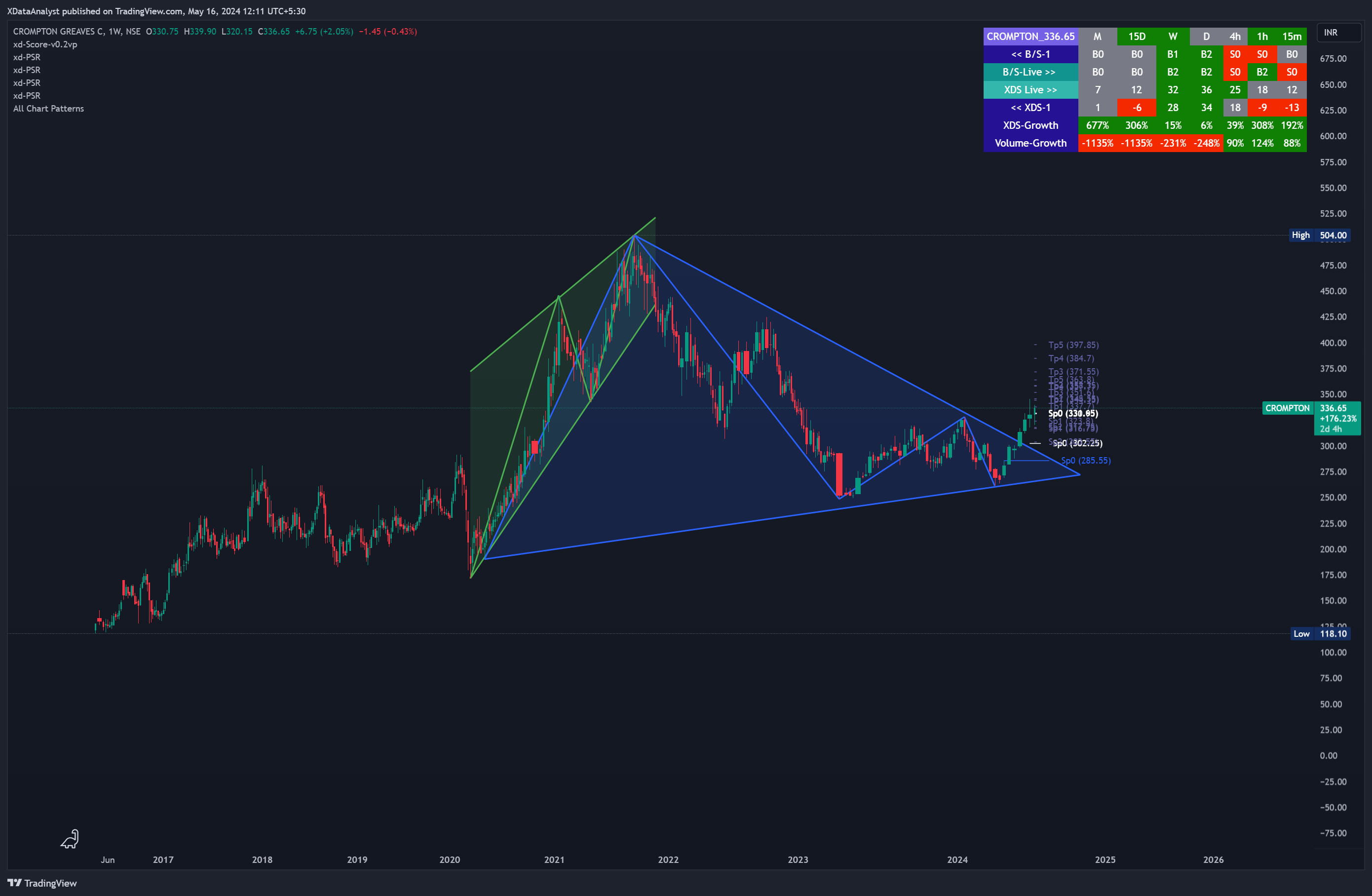Click the 2020 label on time axis
The height and width of the screenshot is (896, 1372).
[x=450, y=859]
